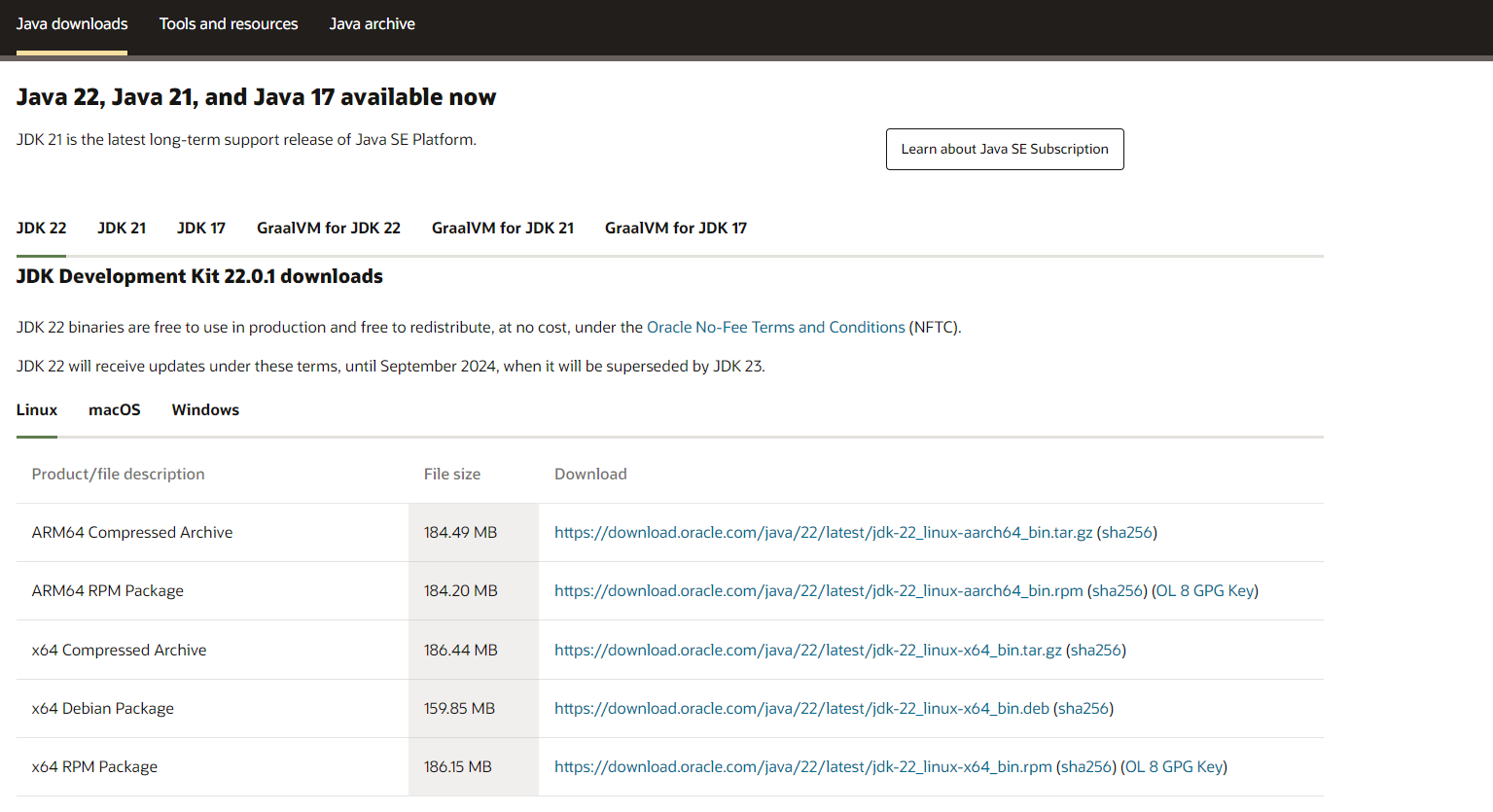Download jdk-22_linux-aarch64_bin.tar.gz link
The image size is (1493, 812).
click(x=824, y=533)
